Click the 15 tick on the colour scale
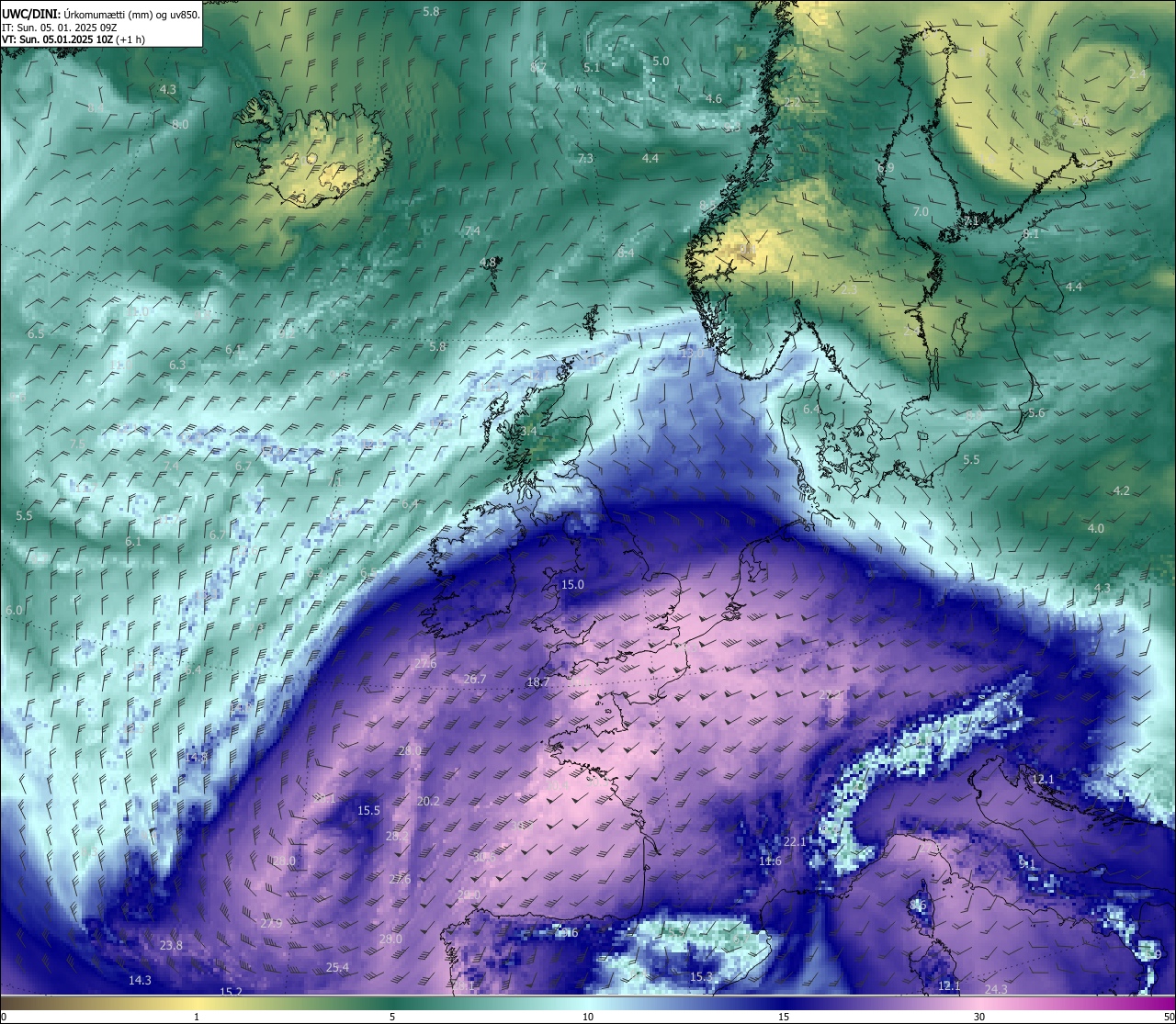This screenshot has height=1024, width=1176. [783, 1017]
